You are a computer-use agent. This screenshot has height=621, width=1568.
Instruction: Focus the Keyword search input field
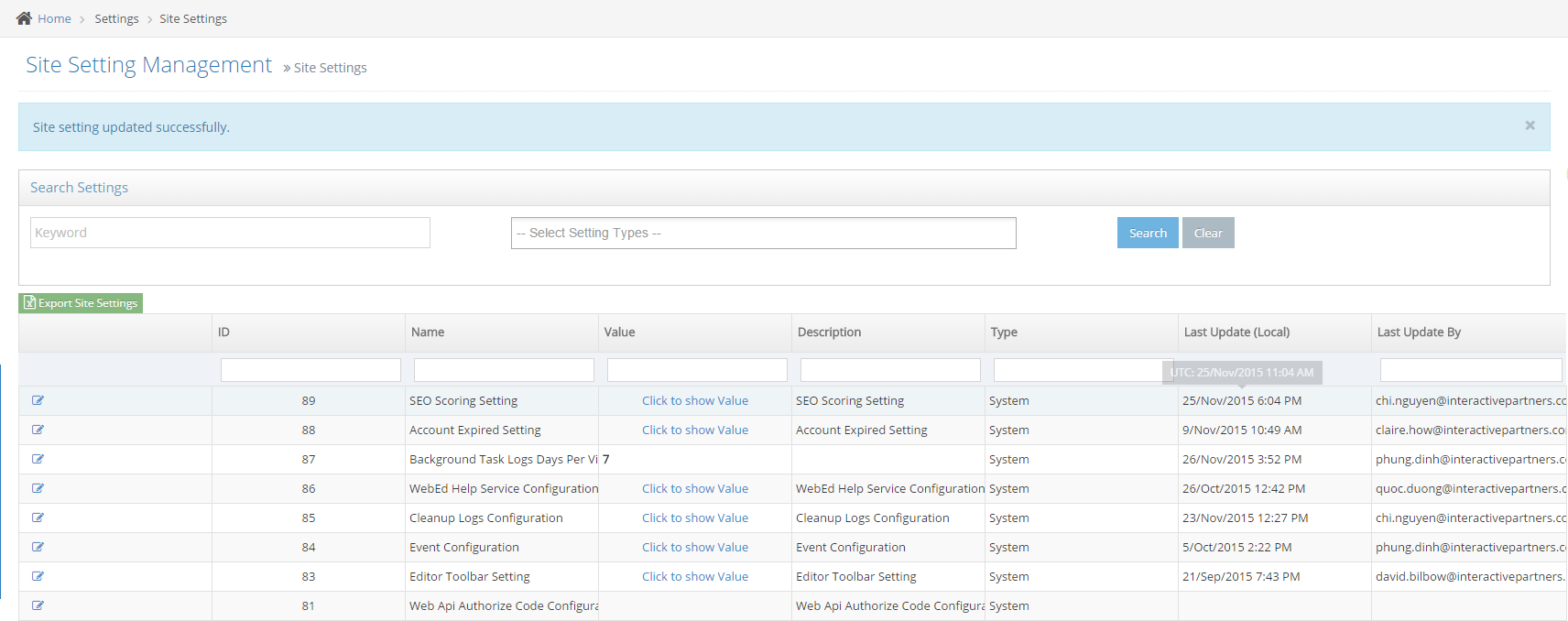[230, 233]
